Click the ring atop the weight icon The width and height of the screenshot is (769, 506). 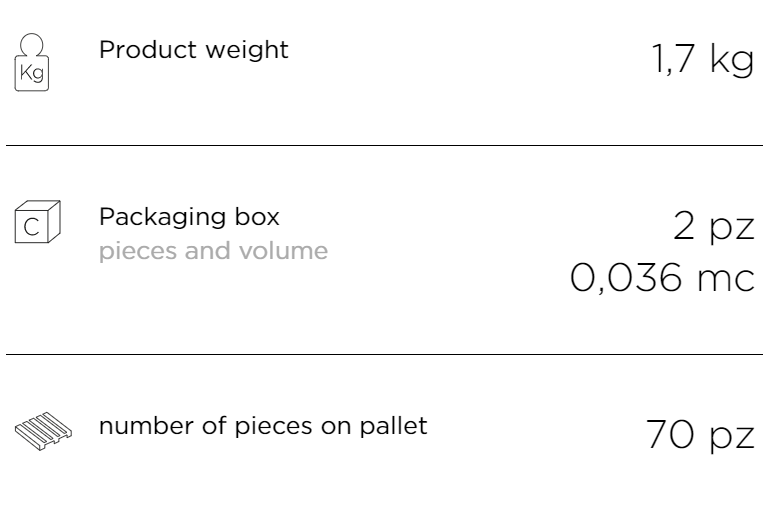(x=32, y=45)
